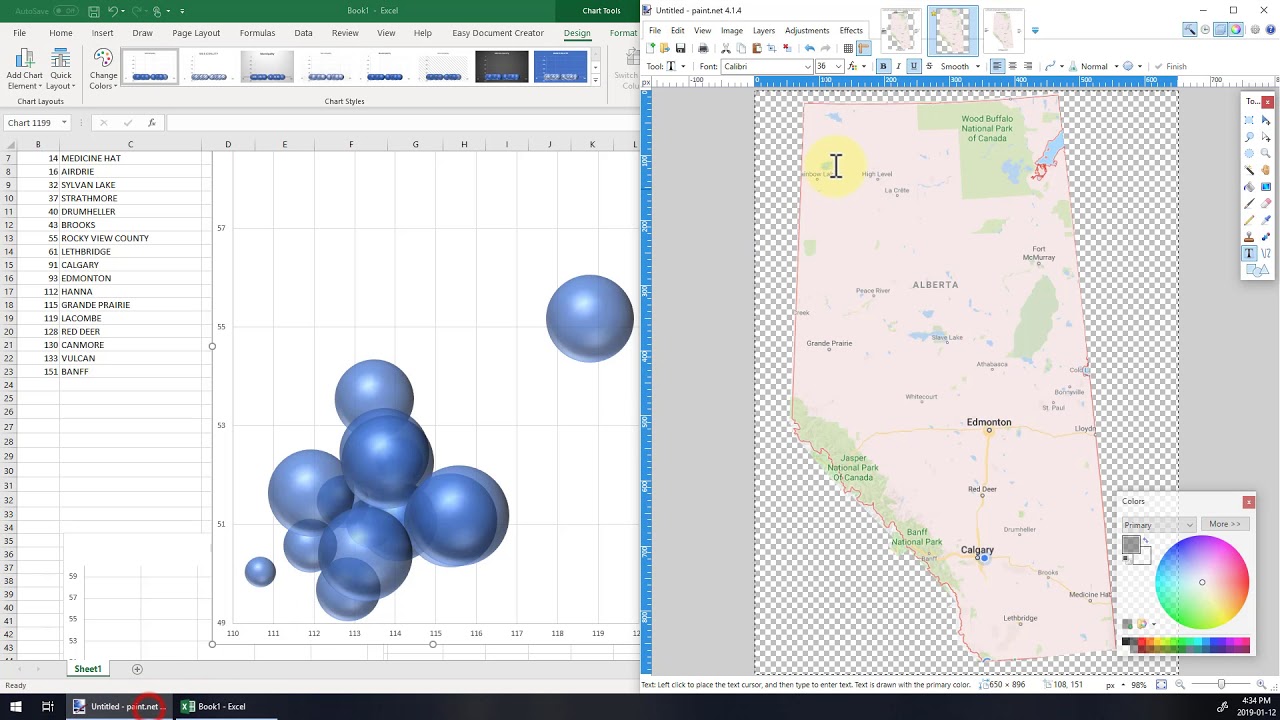1280x720 pixels.
Task: Open Excel Easy Document Creator tab
Action: 497,33
